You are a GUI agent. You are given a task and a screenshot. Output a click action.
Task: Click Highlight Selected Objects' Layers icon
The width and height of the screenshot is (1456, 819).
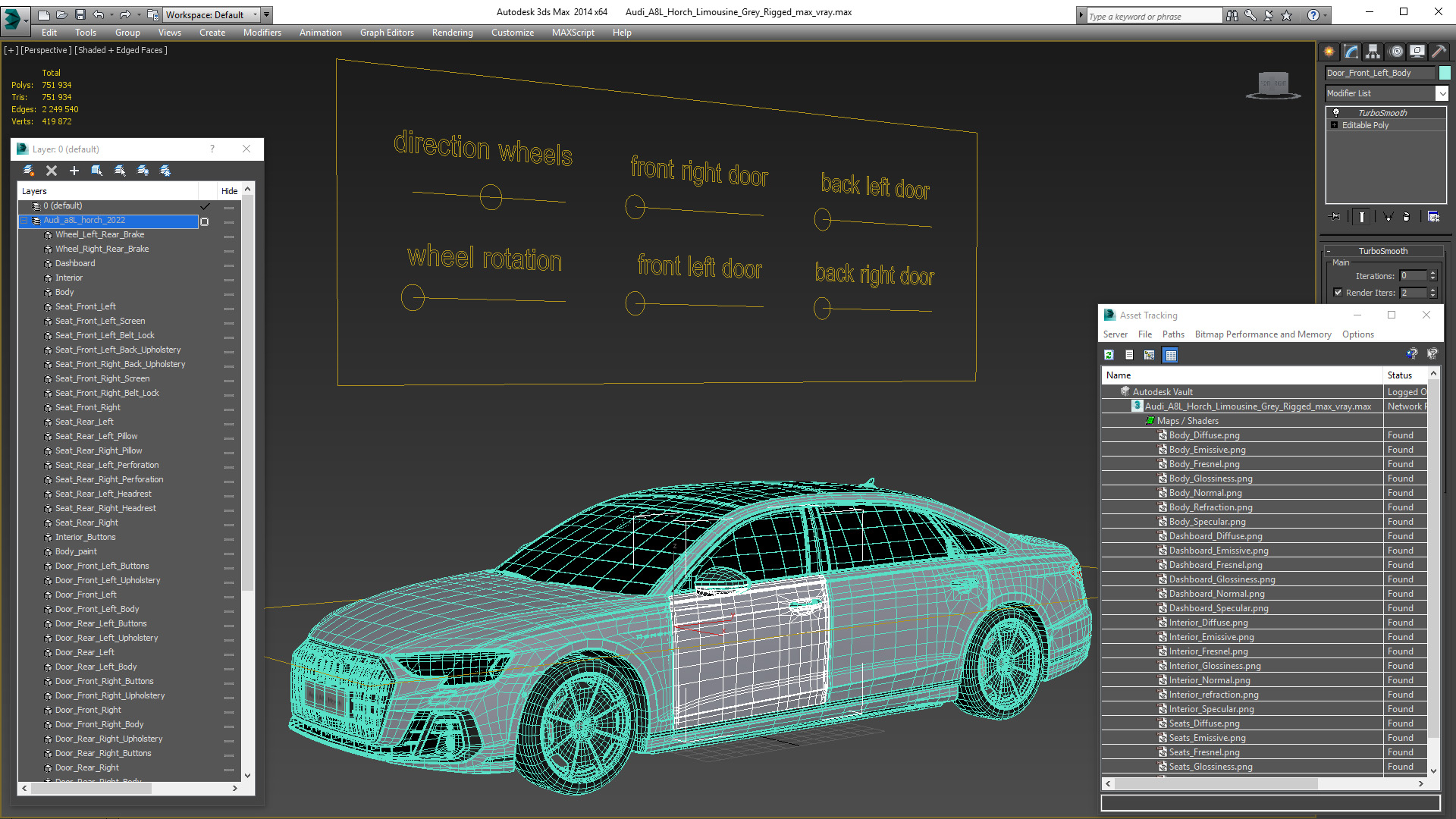(x=120, y=171)
